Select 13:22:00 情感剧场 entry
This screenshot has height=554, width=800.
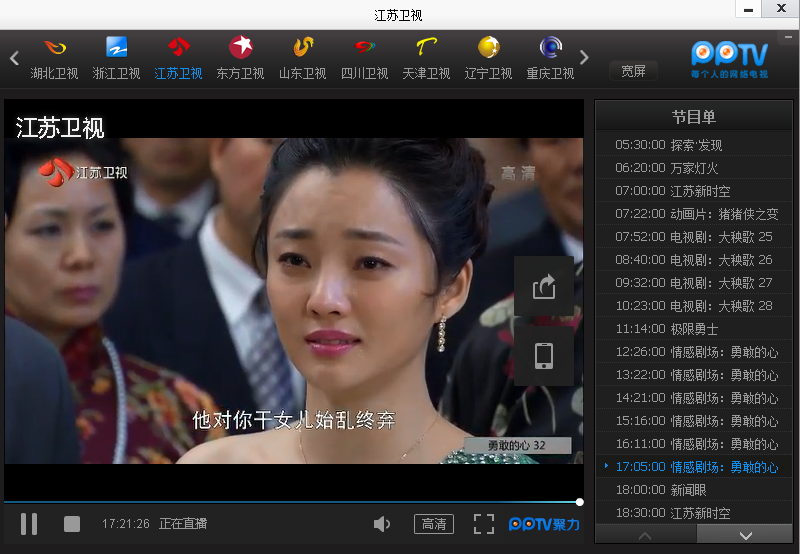coord(694,375)
